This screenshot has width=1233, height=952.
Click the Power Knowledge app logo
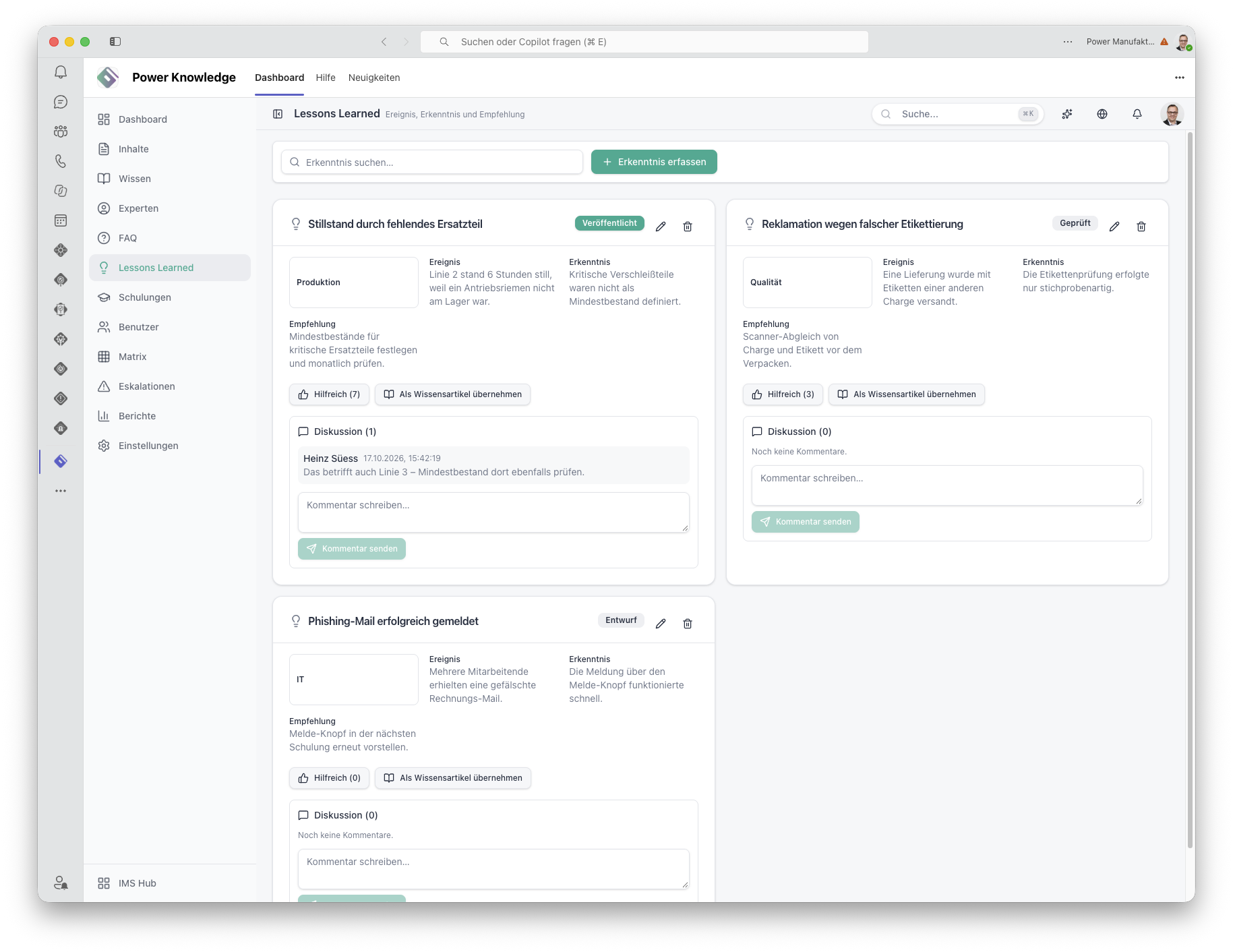click(108, 78)
